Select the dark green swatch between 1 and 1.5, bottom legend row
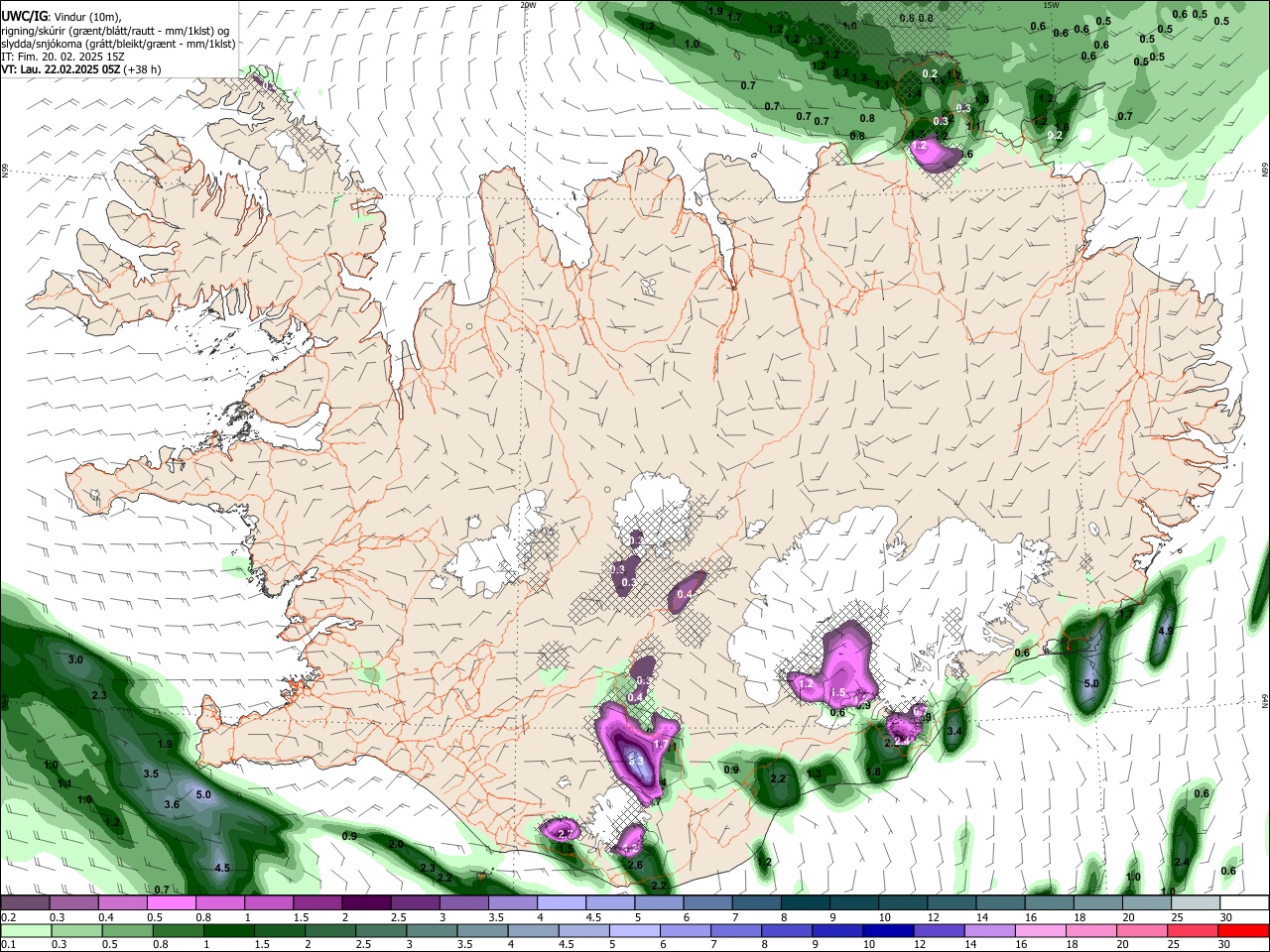Viewport: 1270px width, 952px height. point(227,931)
